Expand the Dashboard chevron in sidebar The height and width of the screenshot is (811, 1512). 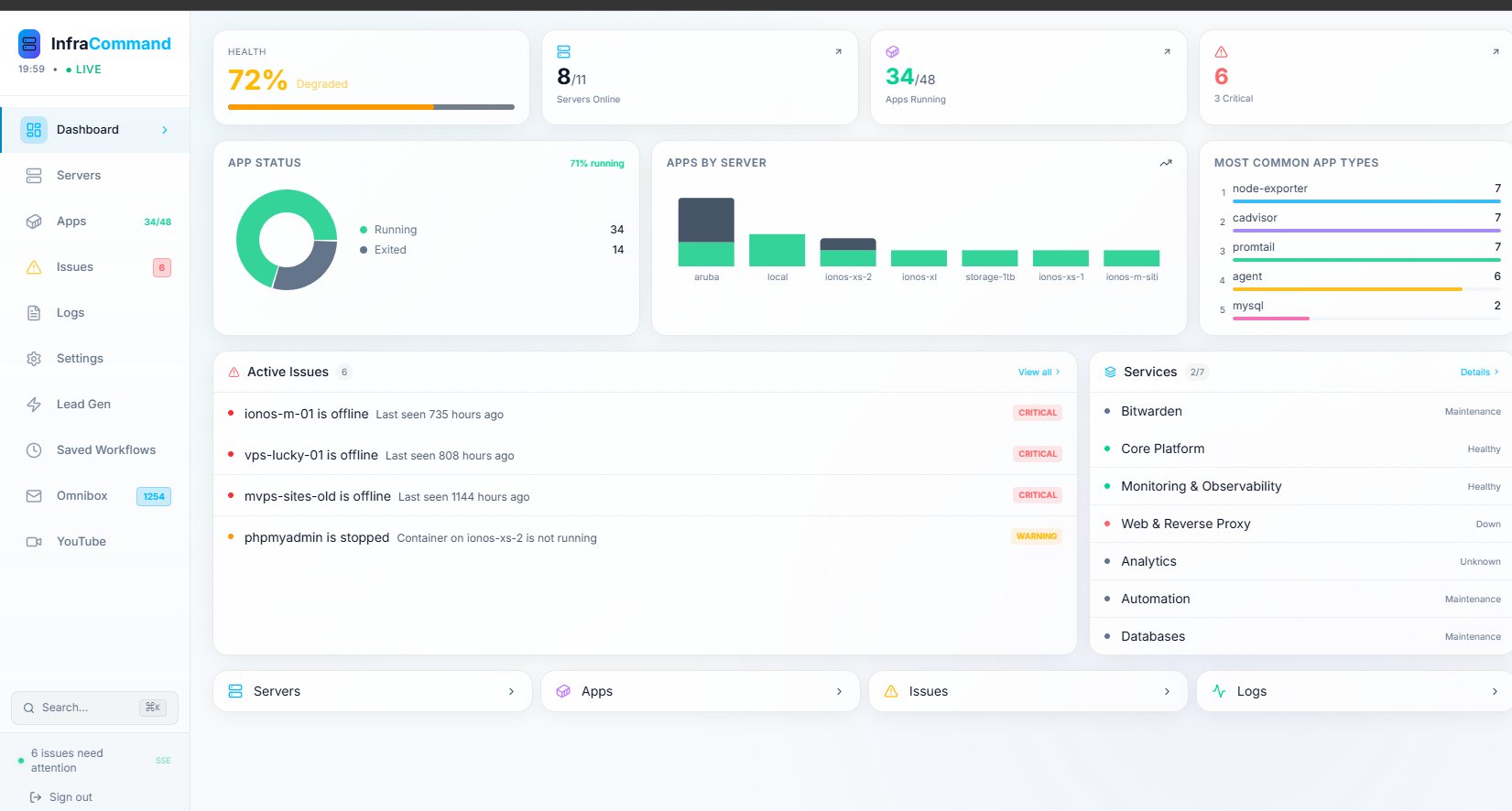coord(165,130)
